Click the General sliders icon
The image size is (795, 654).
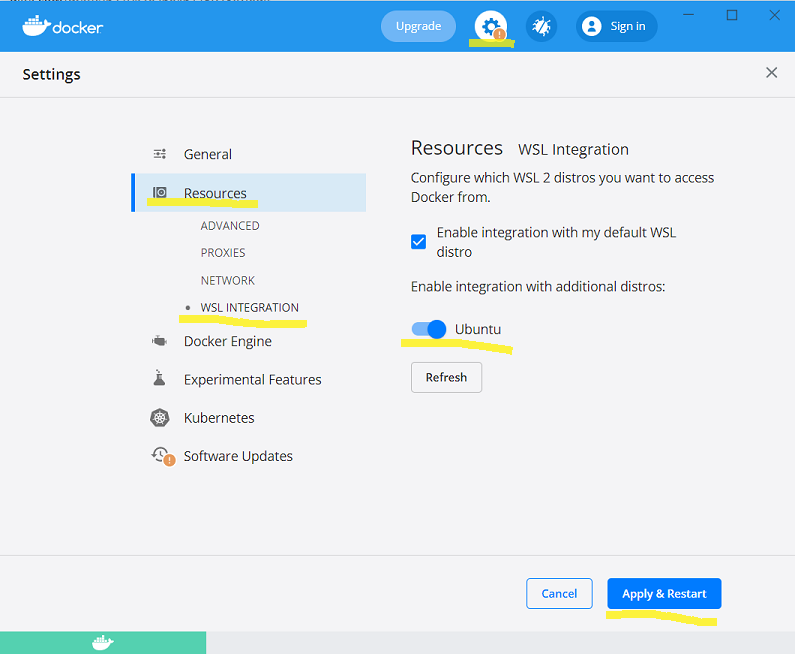click(160, 154)
